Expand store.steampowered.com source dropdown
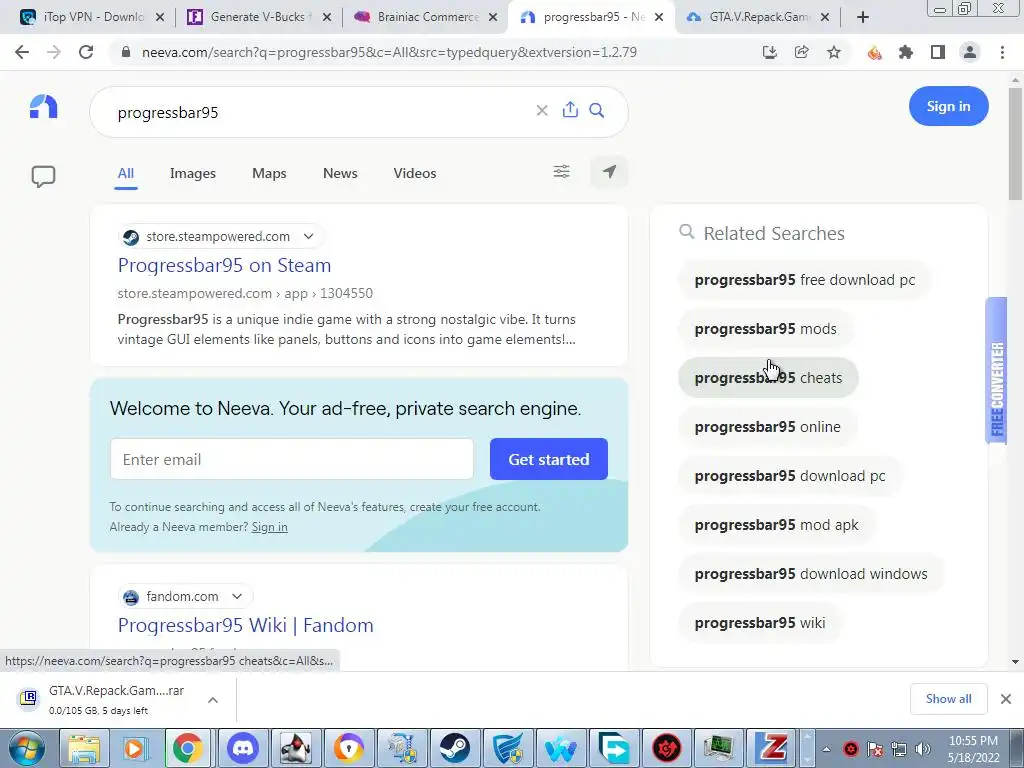The width and height of the screenshot is (1024, 768). 308,236
